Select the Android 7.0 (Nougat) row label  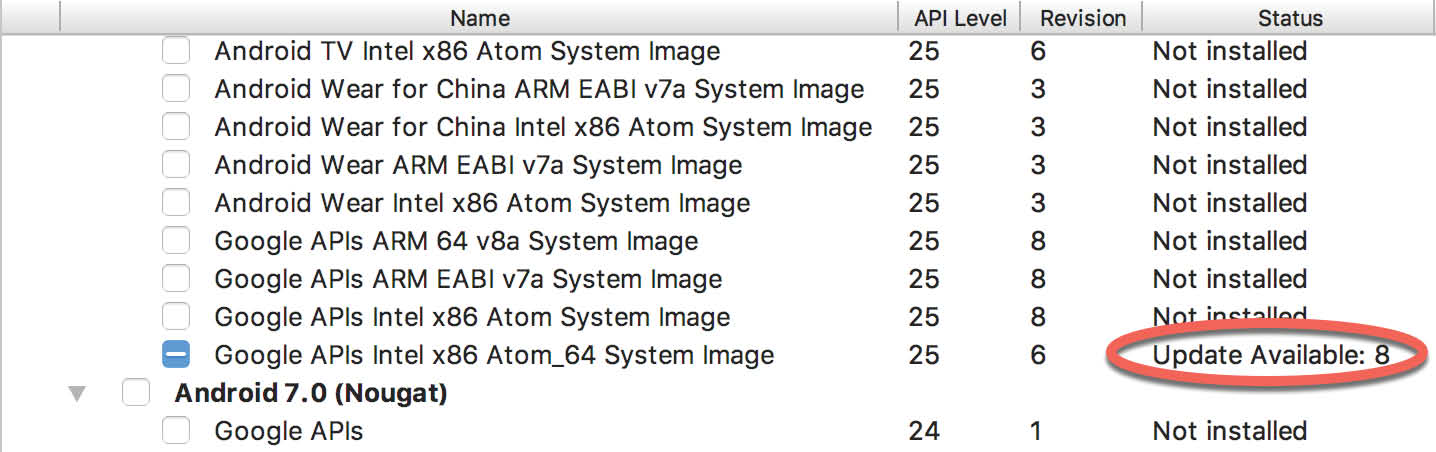coord(310,394)
